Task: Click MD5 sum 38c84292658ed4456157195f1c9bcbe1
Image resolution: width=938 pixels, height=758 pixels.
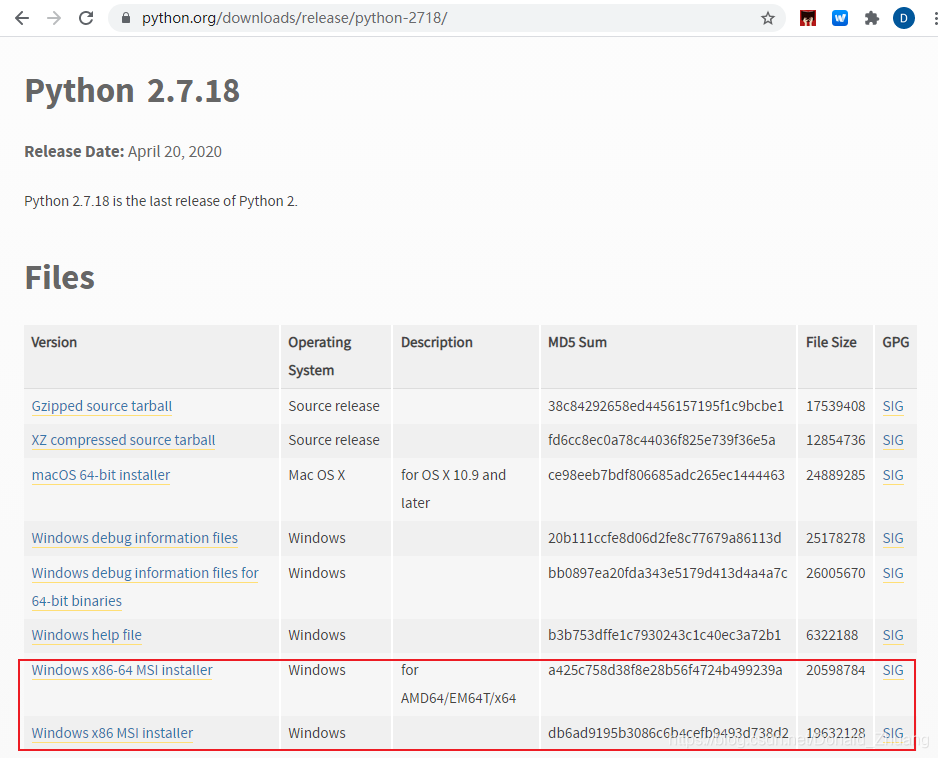Action: tap(666, 406)
